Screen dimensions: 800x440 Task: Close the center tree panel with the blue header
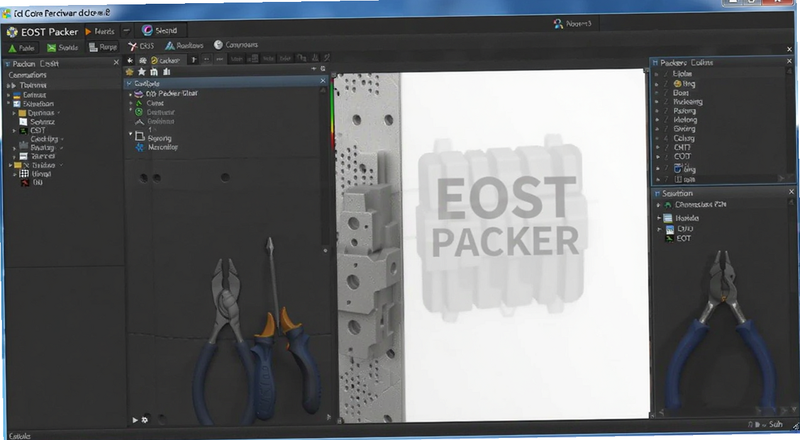click(322, 81)
